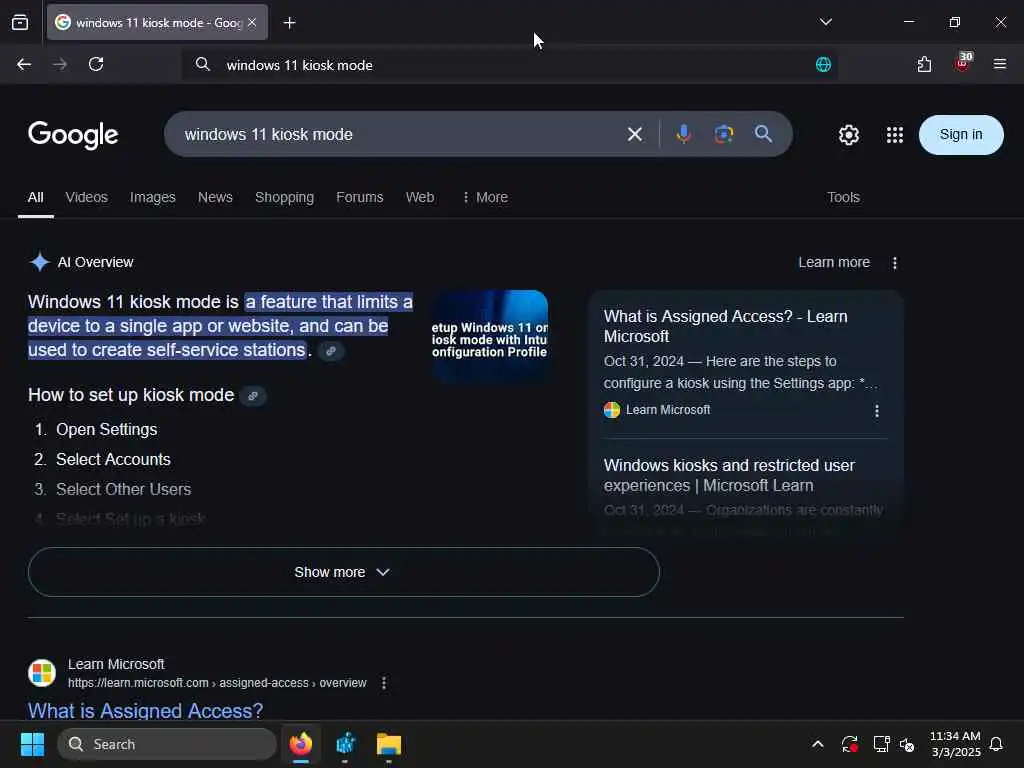Viewport: 1024px width, 768px height.
Task: Open the clock showing 11:34 AM
Action: pyautogui.click(x=955, y=744)
